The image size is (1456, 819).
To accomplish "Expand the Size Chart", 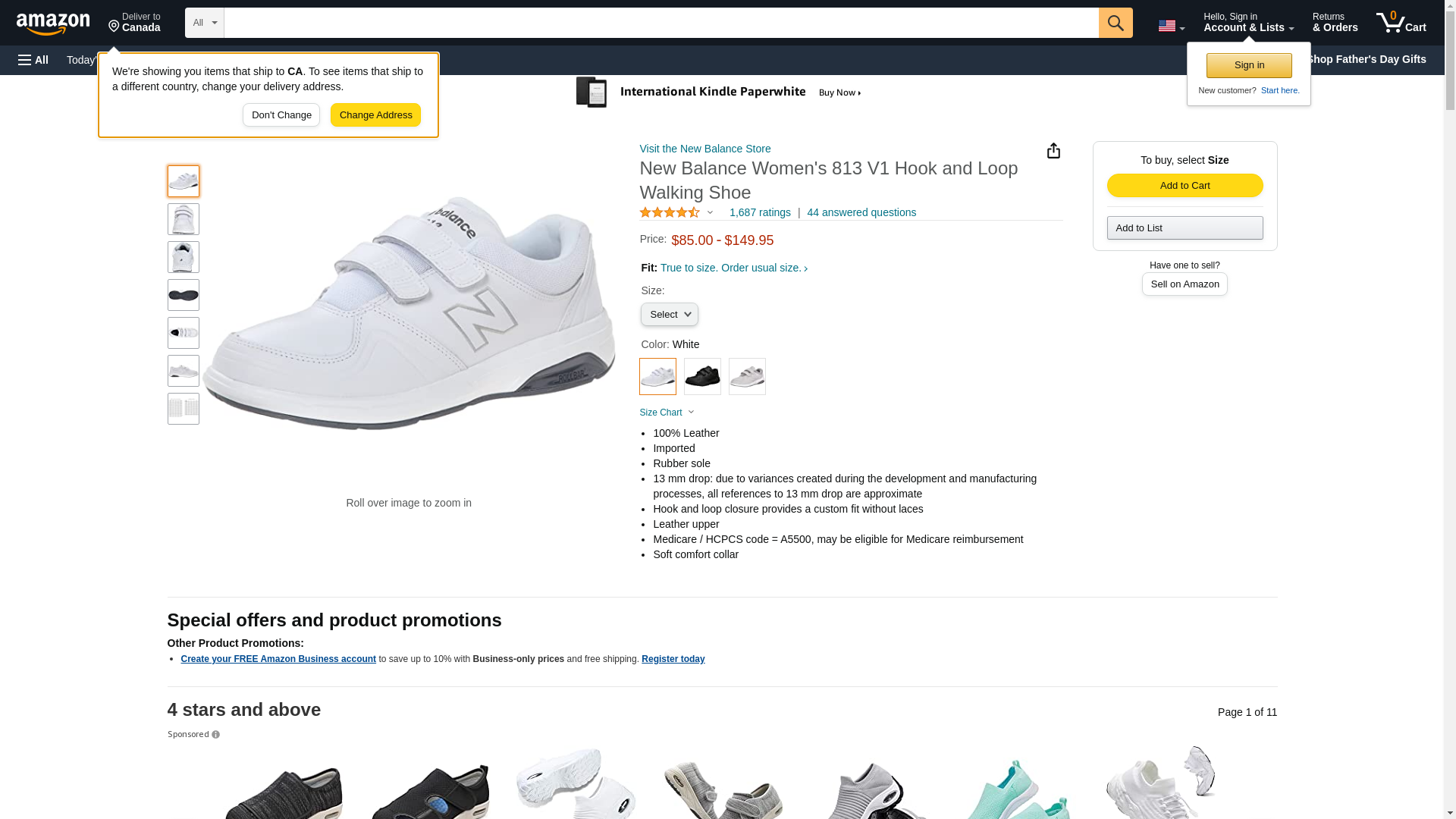I will [x=667, y=413].
